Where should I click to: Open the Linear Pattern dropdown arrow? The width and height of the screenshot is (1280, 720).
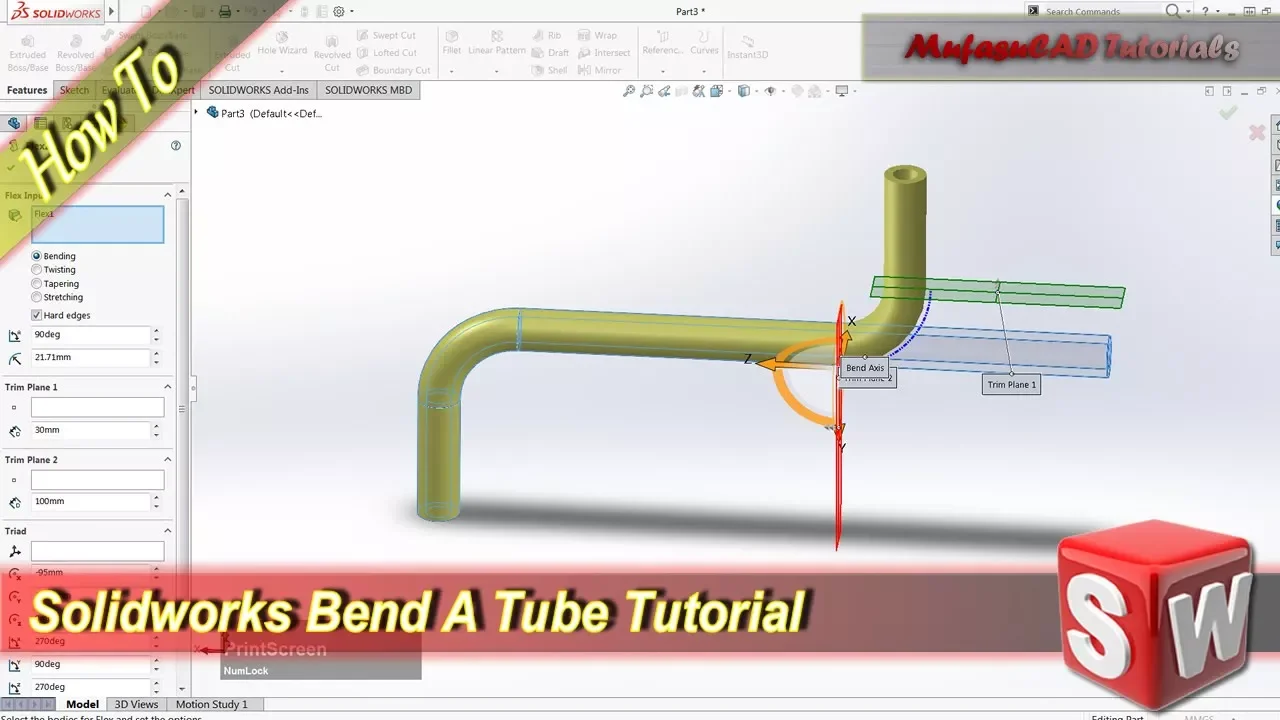(x=496, y=71)
